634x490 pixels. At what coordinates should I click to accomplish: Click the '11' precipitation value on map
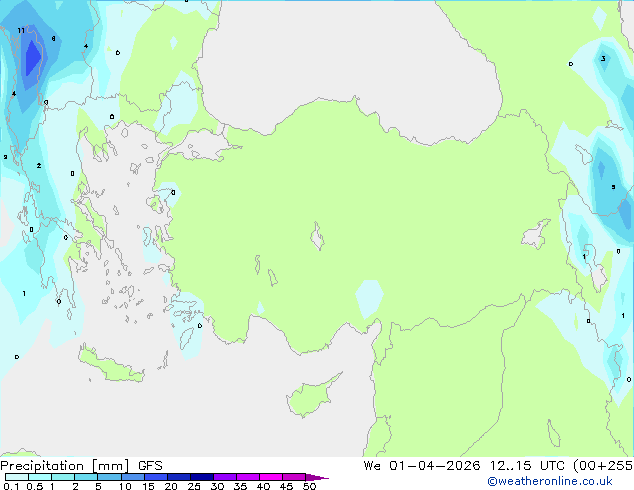[21, 31]
